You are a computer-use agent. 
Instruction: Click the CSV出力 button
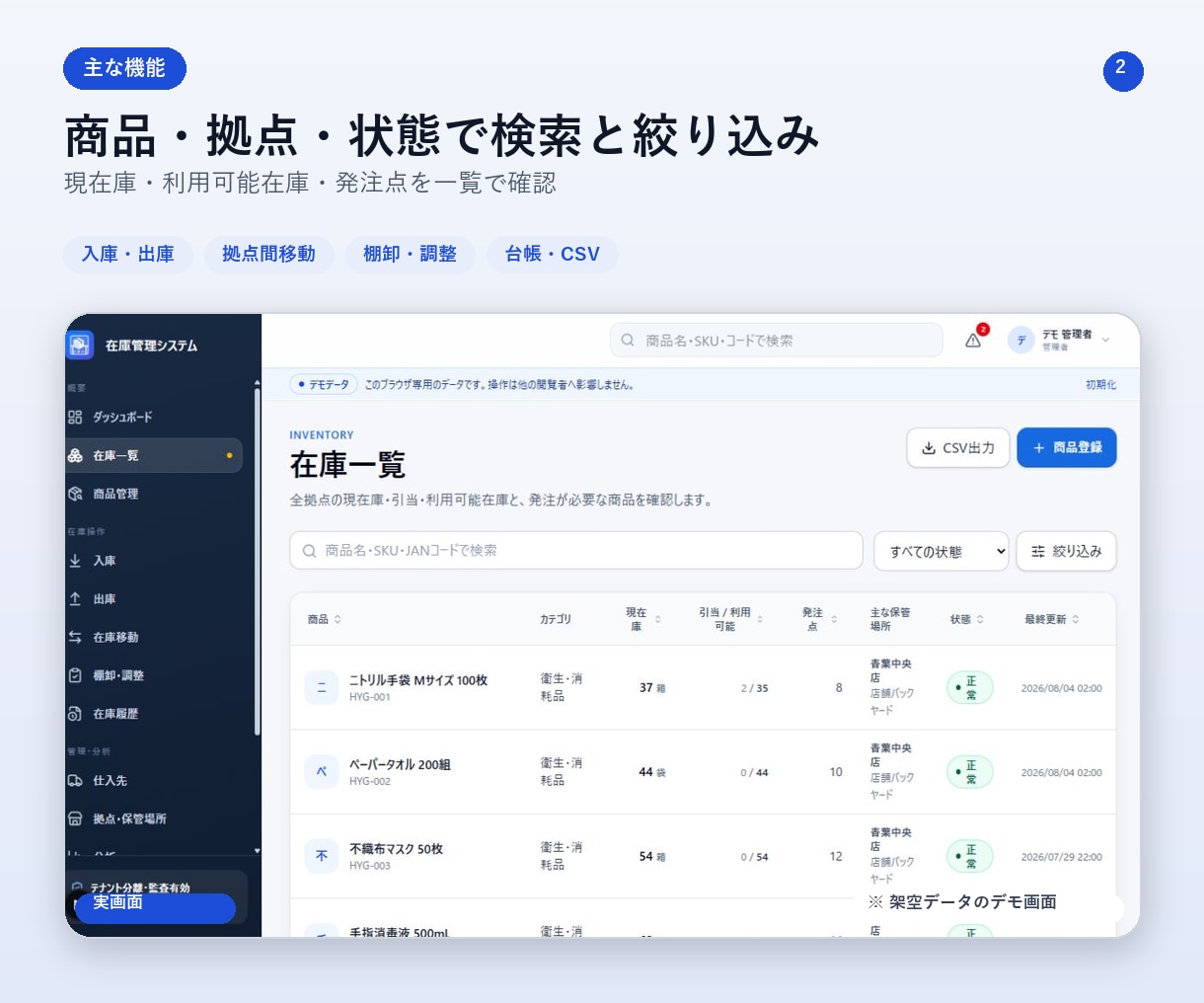pos(958,448)
